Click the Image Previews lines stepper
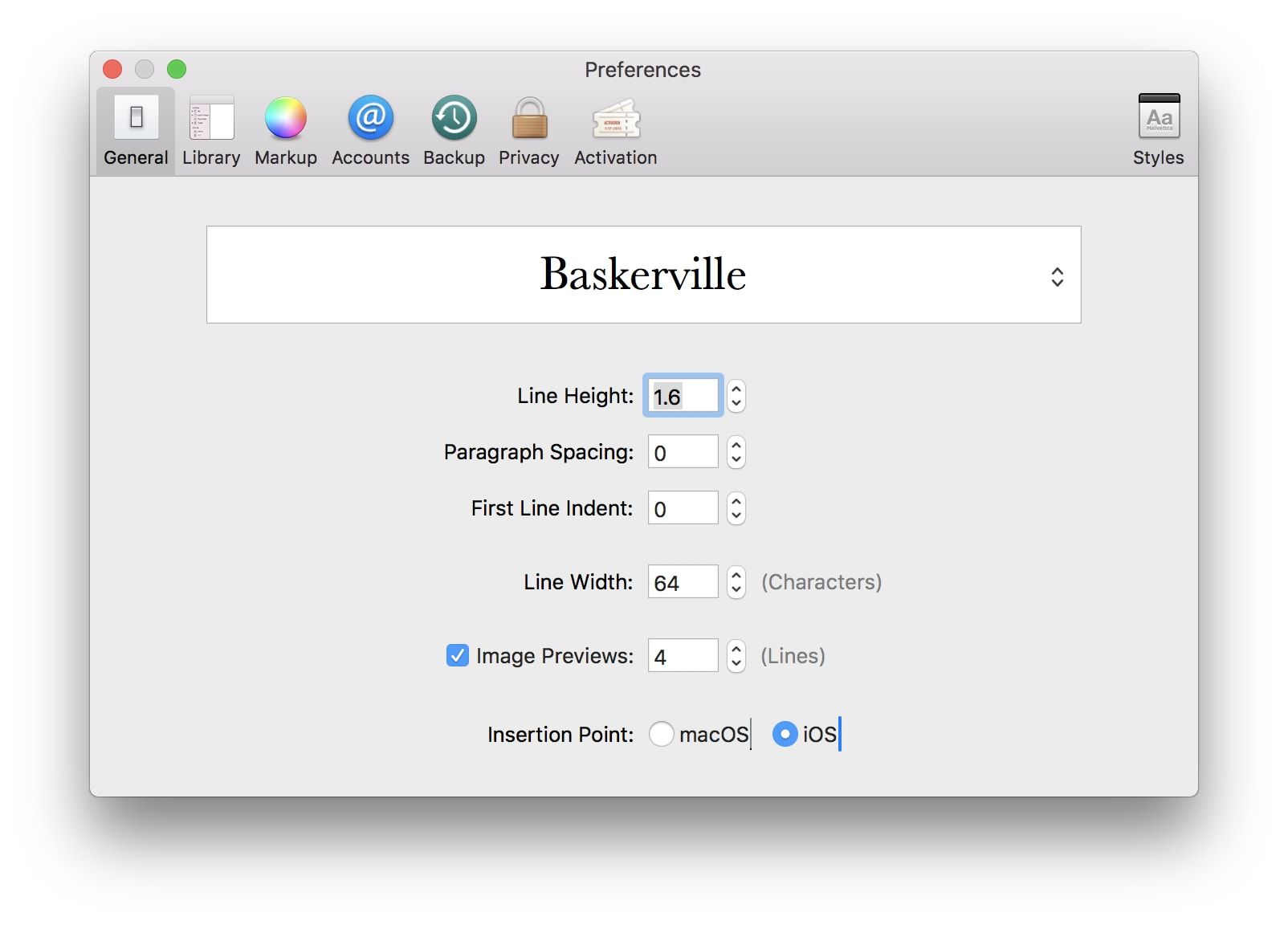 coord(736,656)
